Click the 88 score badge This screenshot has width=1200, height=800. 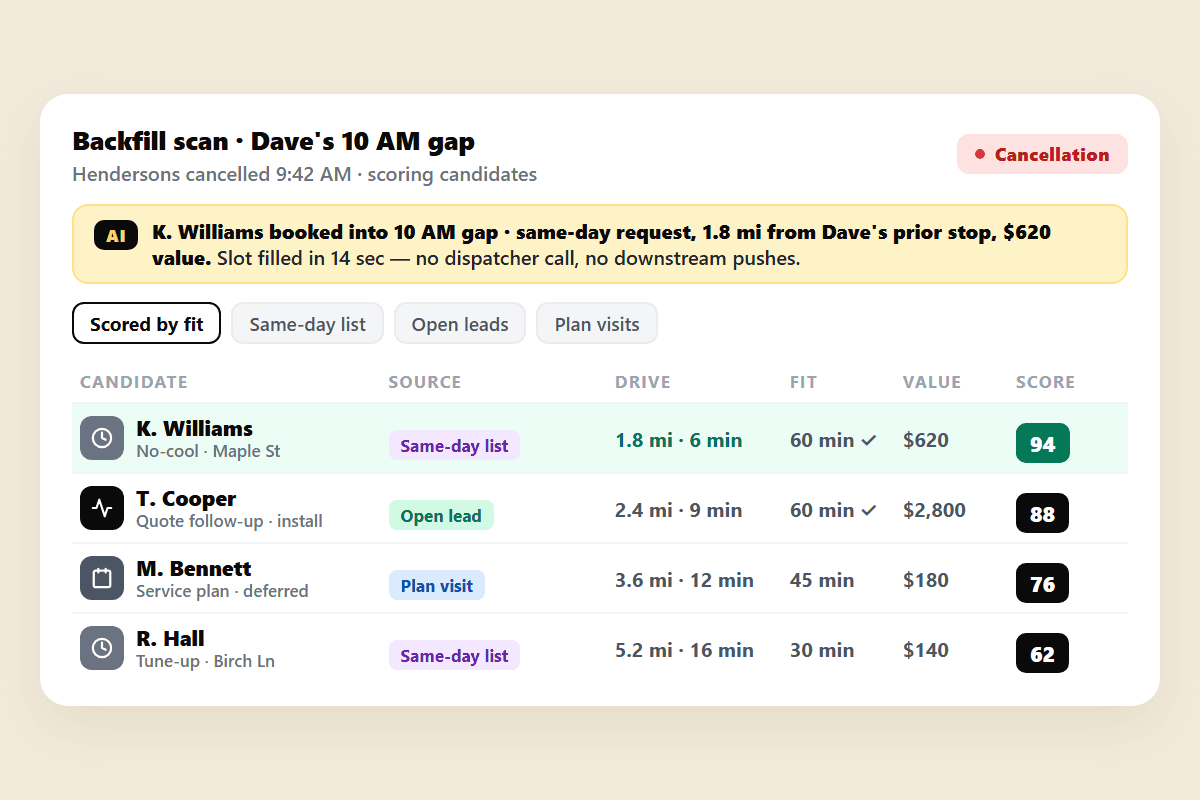click(x=1043, y=513)
